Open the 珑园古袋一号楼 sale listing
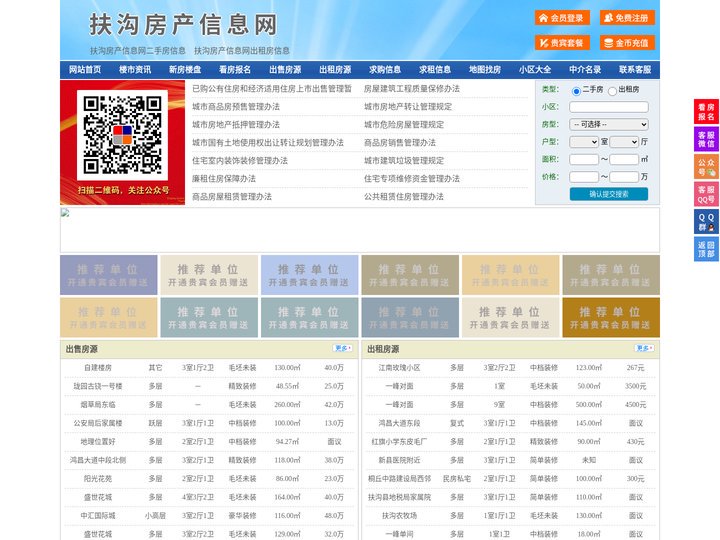The width and height of the screenshot is (720, 540). point(98,386)
